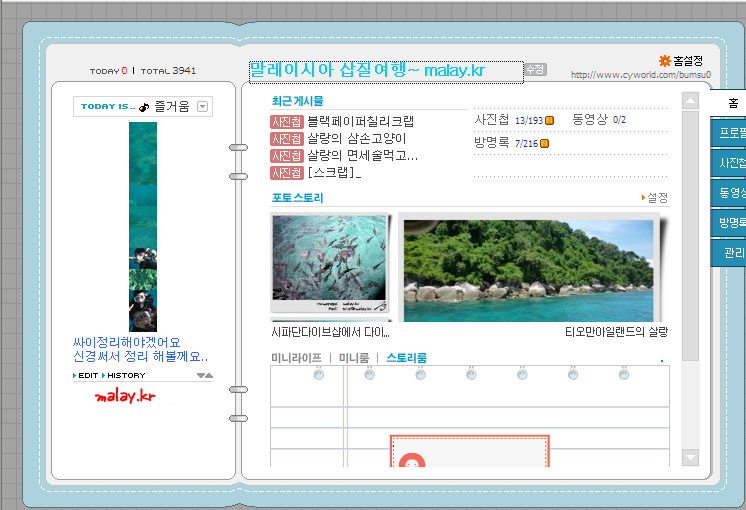Click the new-item badge beside 사진첩 13/193
Image resolution: width=746 pixels, height=510 pixels.
549,120
